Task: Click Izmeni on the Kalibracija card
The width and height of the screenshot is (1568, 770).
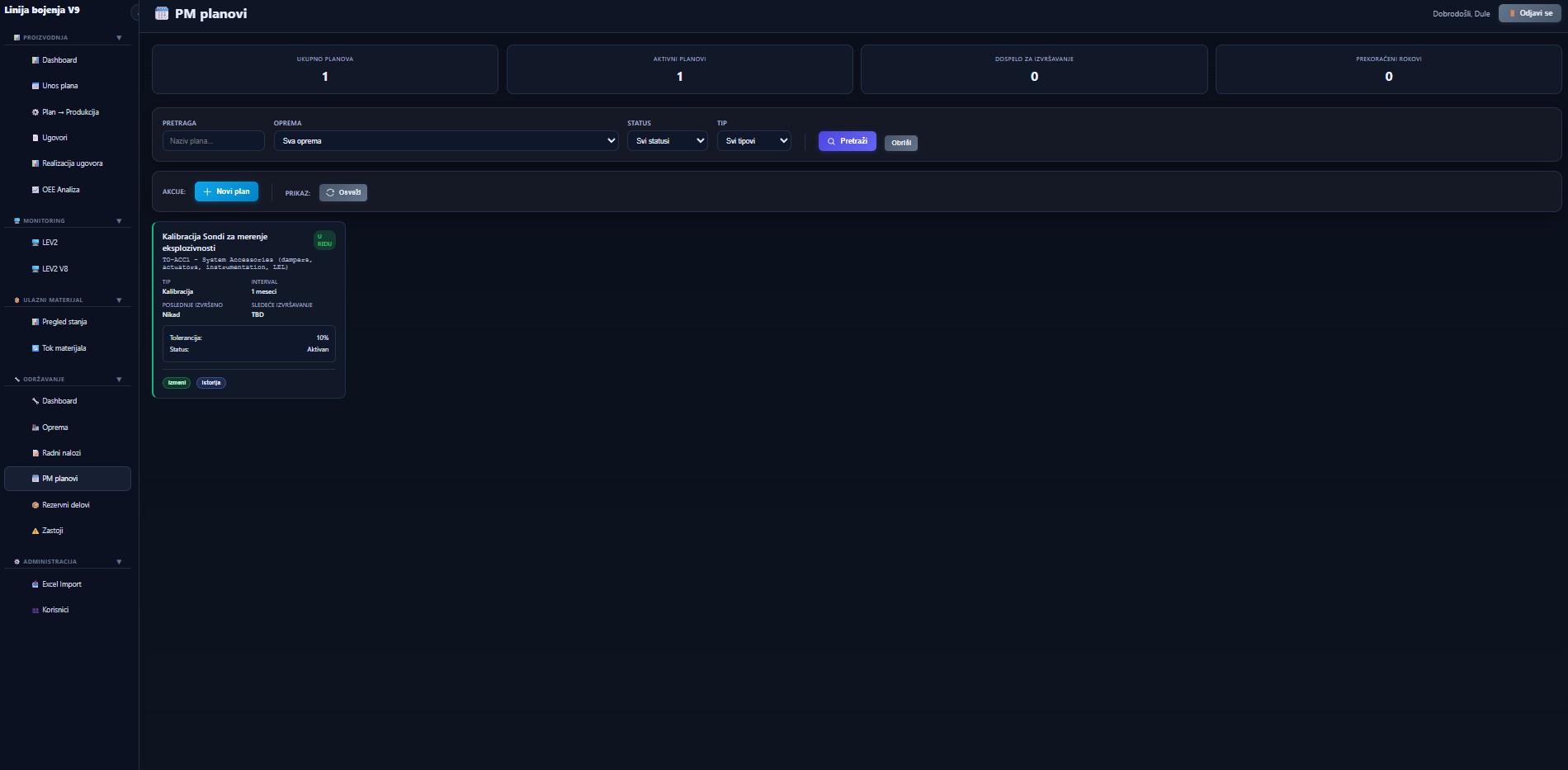Action: click(x=177, y=383)
